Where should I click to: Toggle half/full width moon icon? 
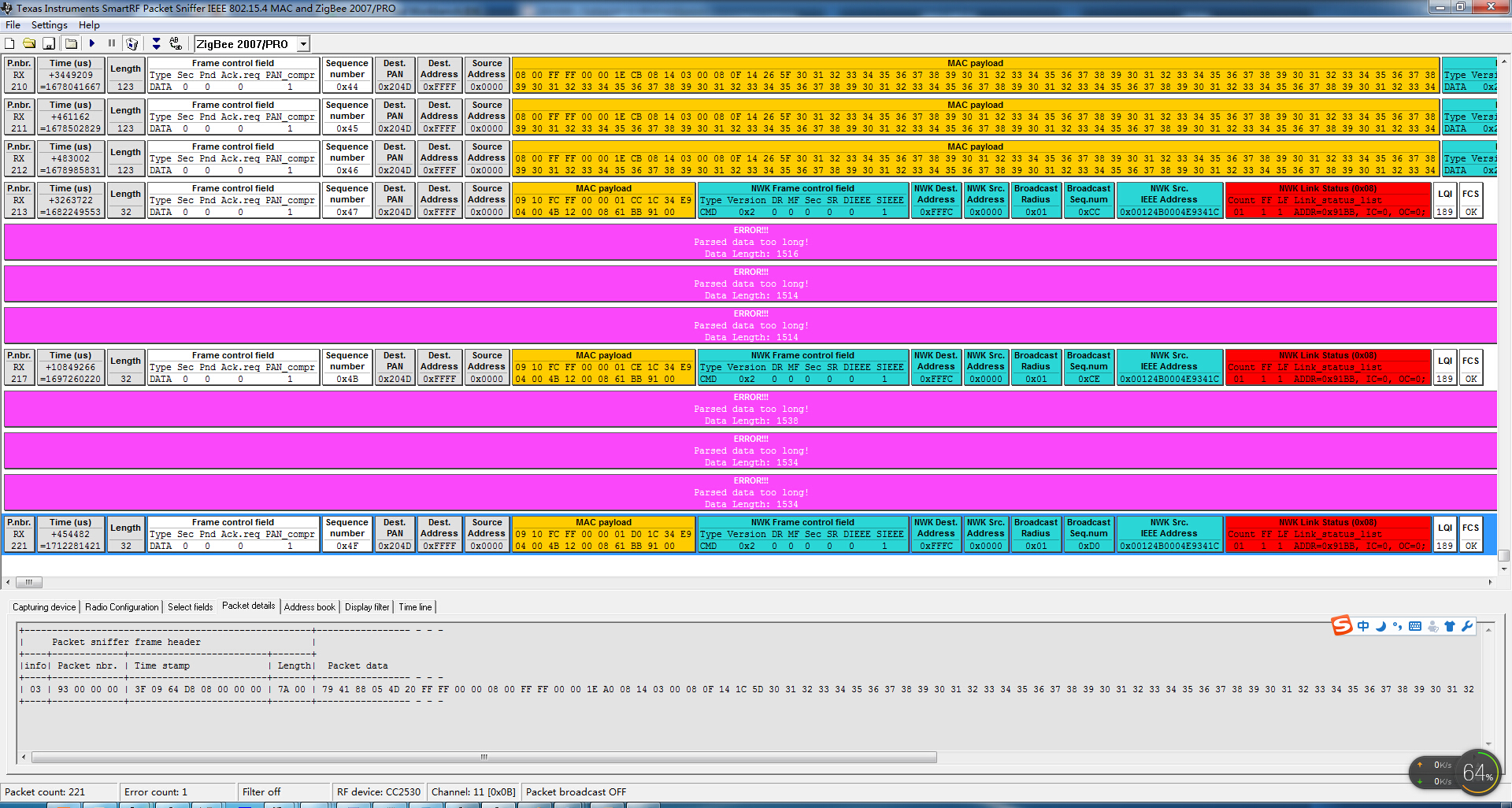click(1380, 626)
